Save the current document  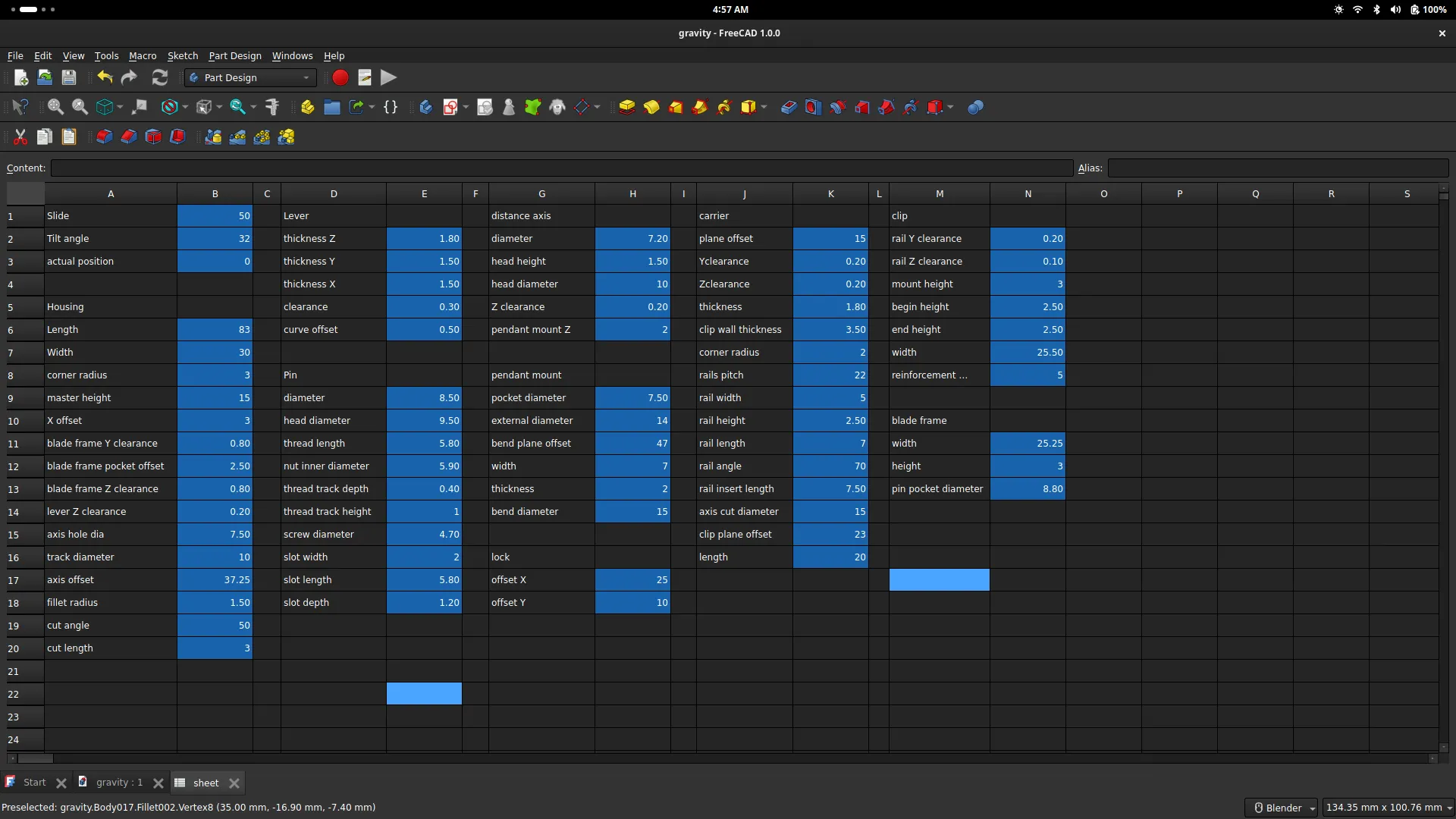coord(69,77)
